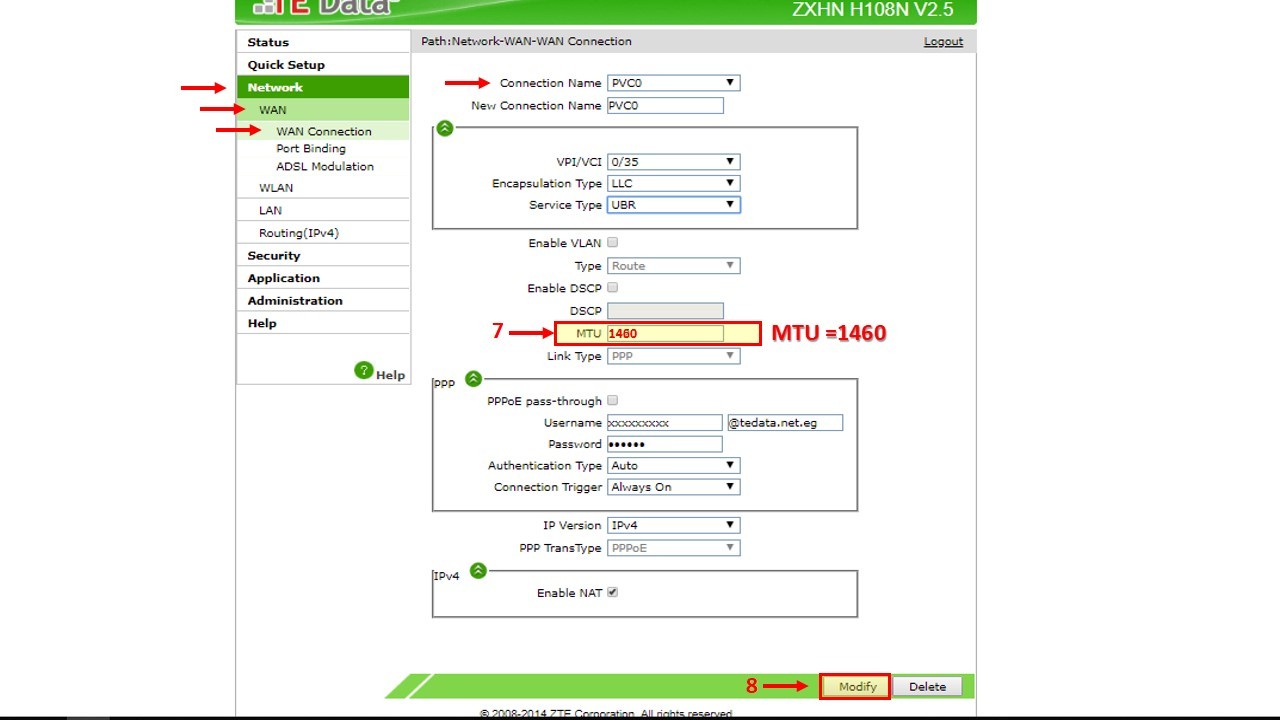Viewport: 1280px width, 720px height.
Task: Collapse the VPI/VCI section with its green chevron
Action: tap(445, 128)
